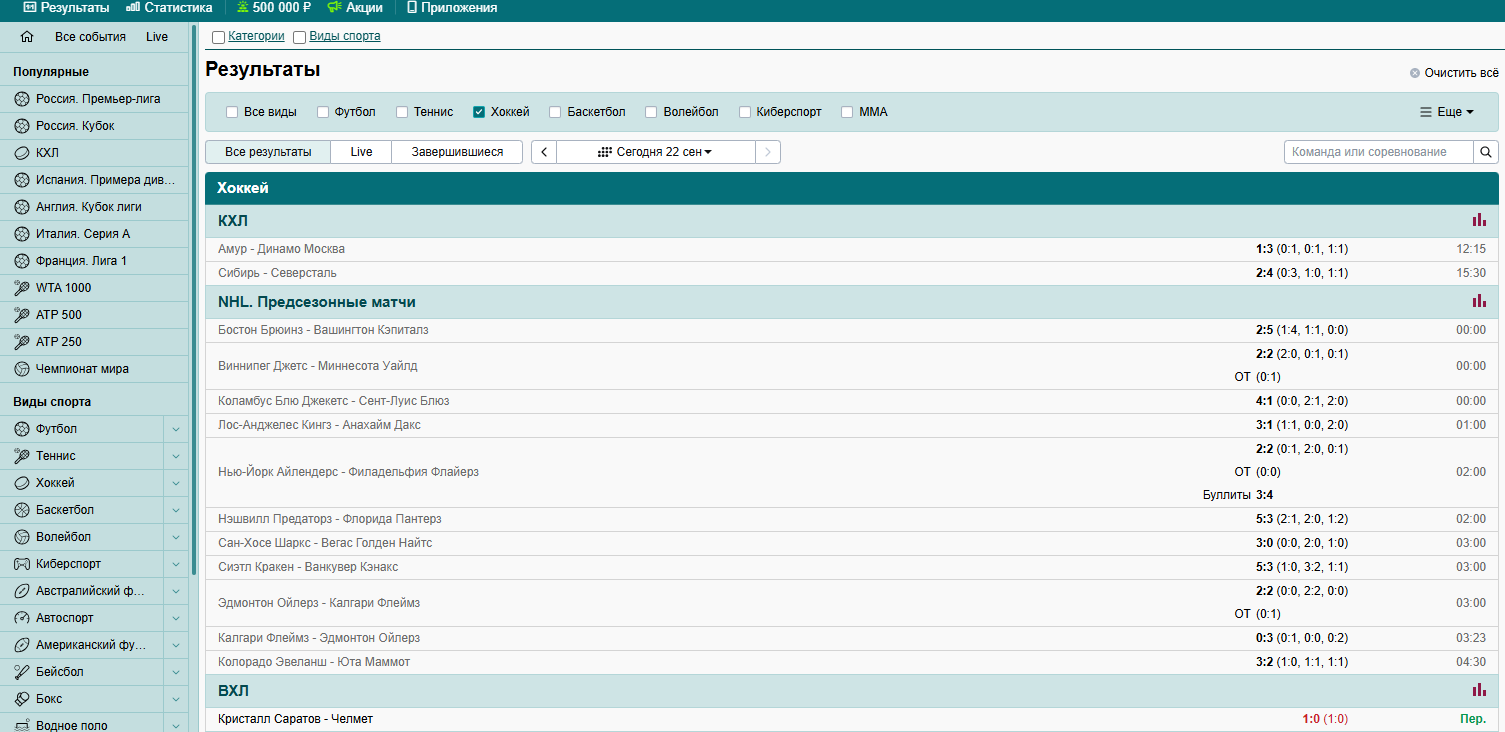Expand the Футбол sports section chevron

pyautogui.click(x=176, y=429)
